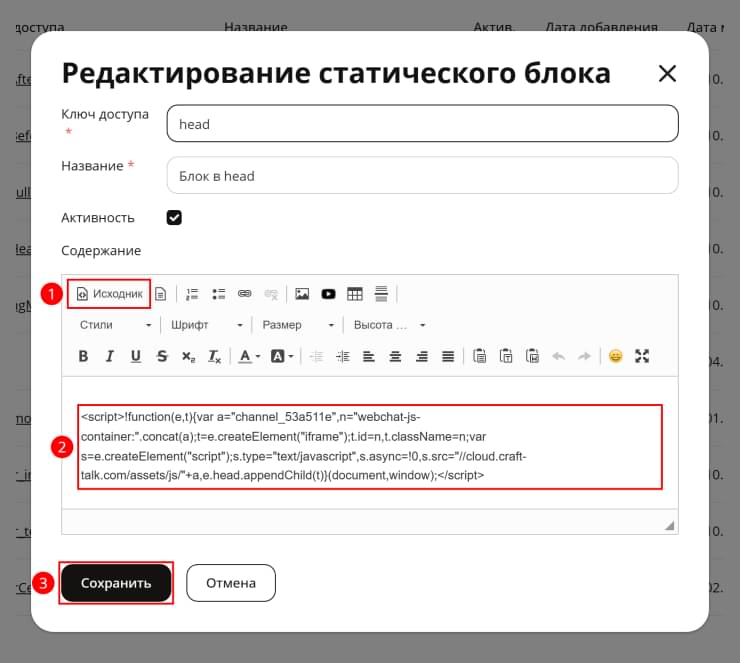Open the Стили dropdown
This screenshot has width=740, height=663.
click(x=115, y=325)
